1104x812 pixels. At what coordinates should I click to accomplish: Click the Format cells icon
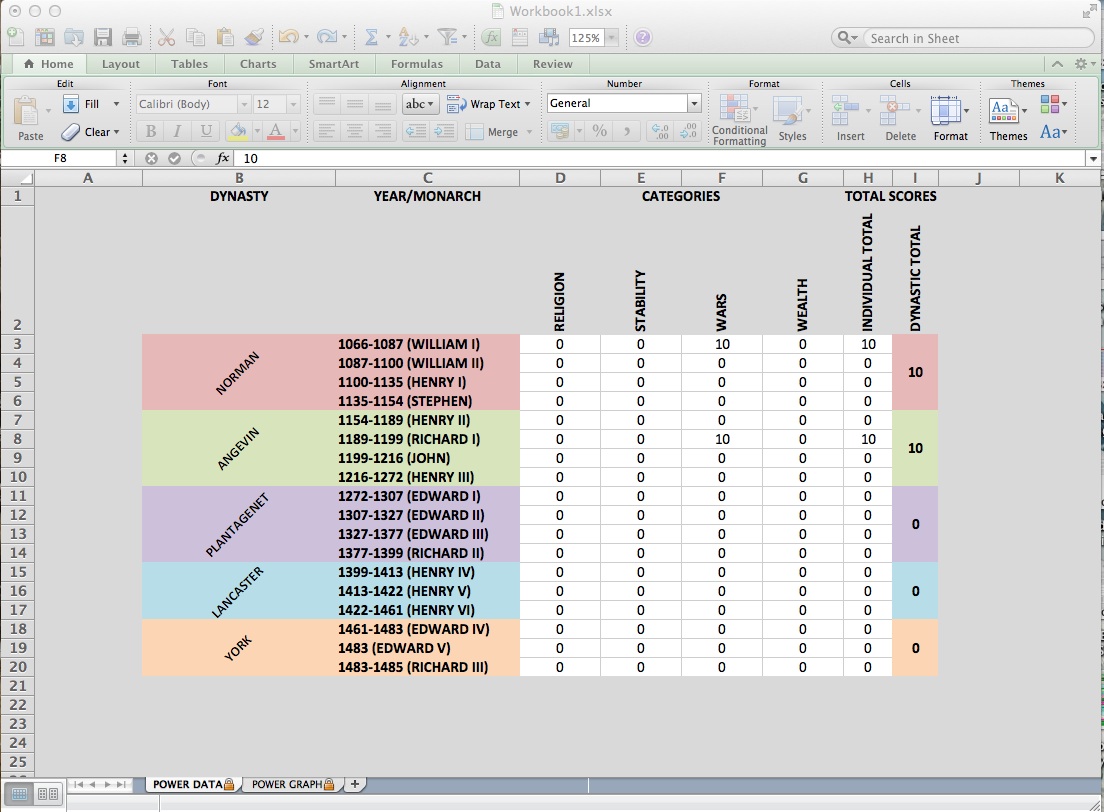(x=949, y=117)
